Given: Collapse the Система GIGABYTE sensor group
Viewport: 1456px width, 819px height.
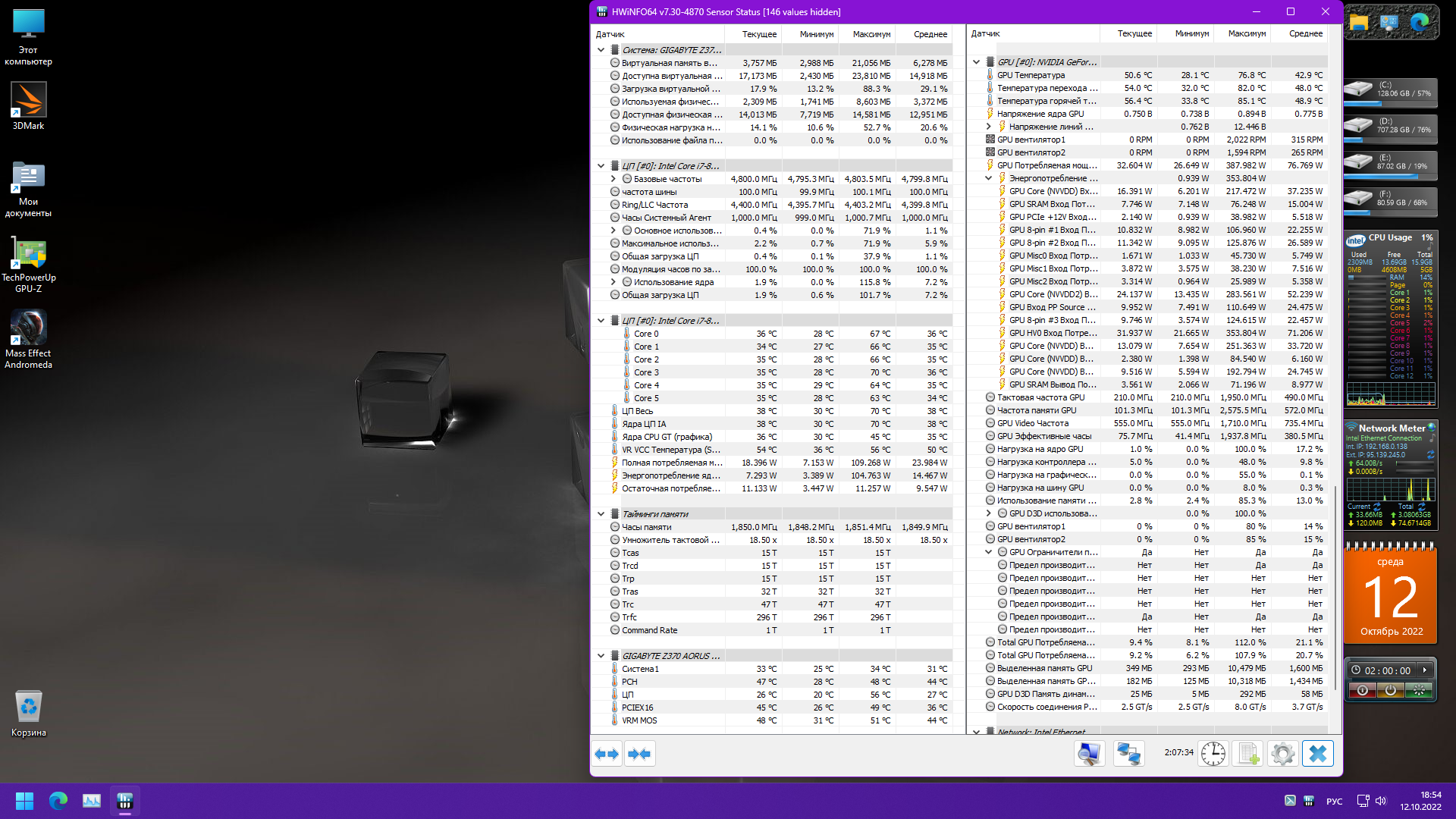Looking at the screenshot, I should (601, 50).
